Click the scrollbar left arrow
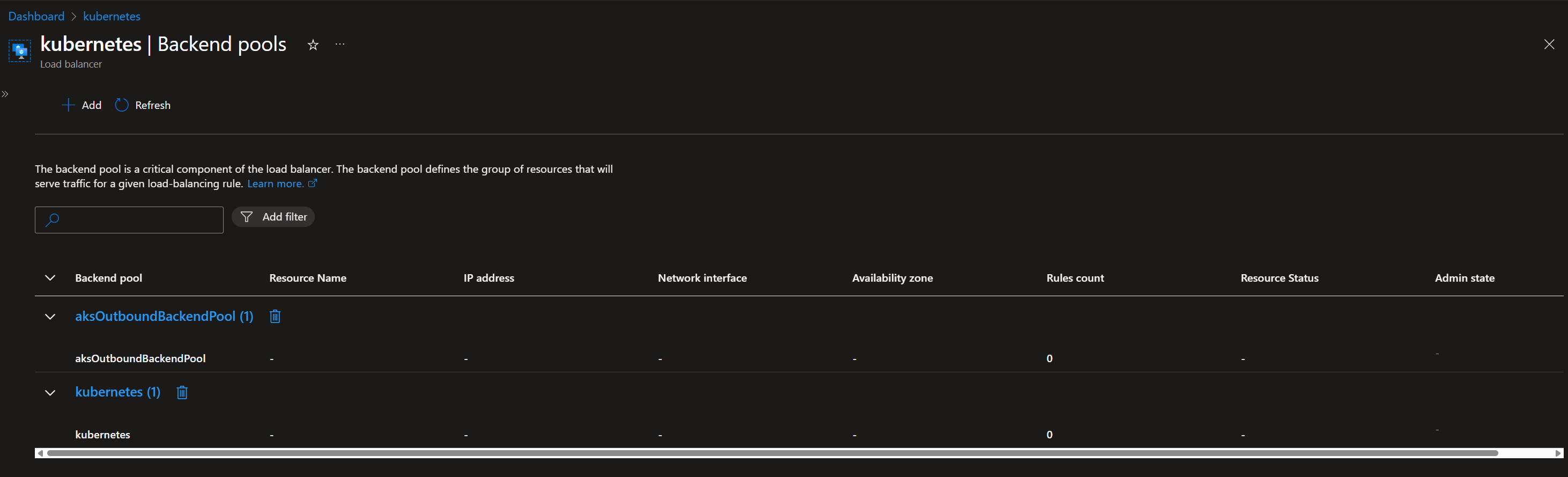Screen dimensions: 1568x477 click(40, 453)
